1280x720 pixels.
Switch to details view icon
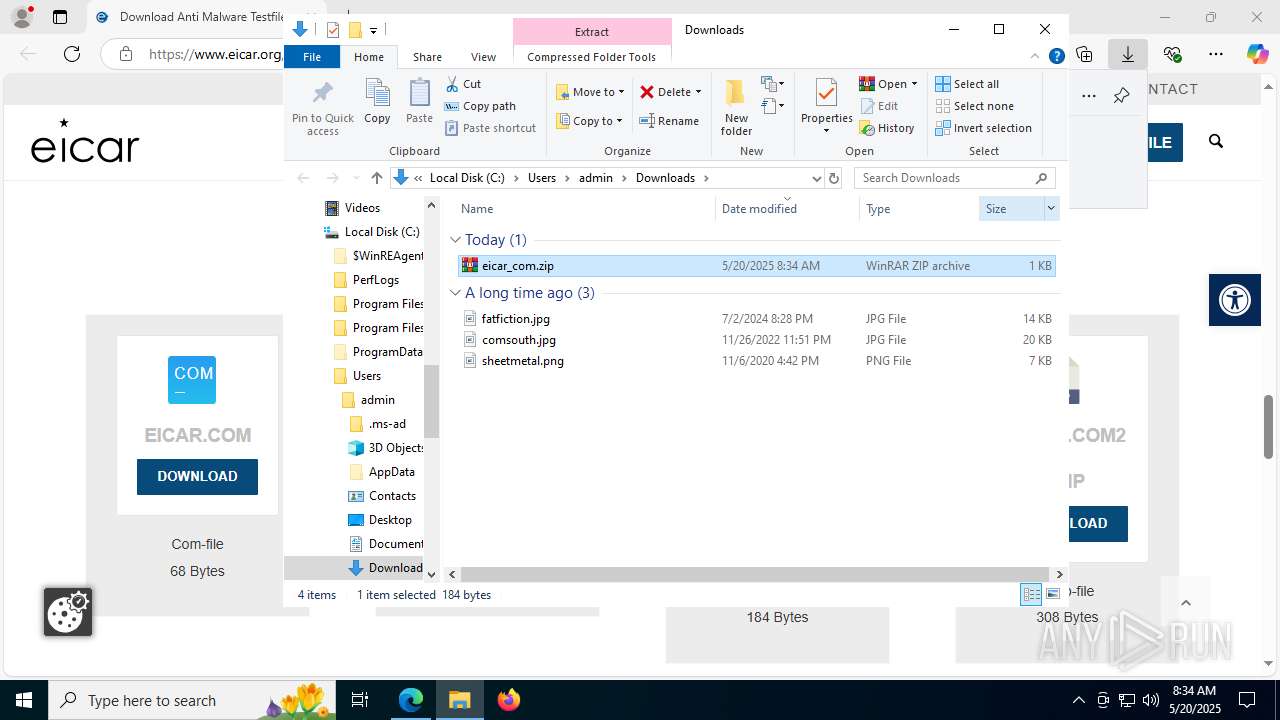[1031, 595]
